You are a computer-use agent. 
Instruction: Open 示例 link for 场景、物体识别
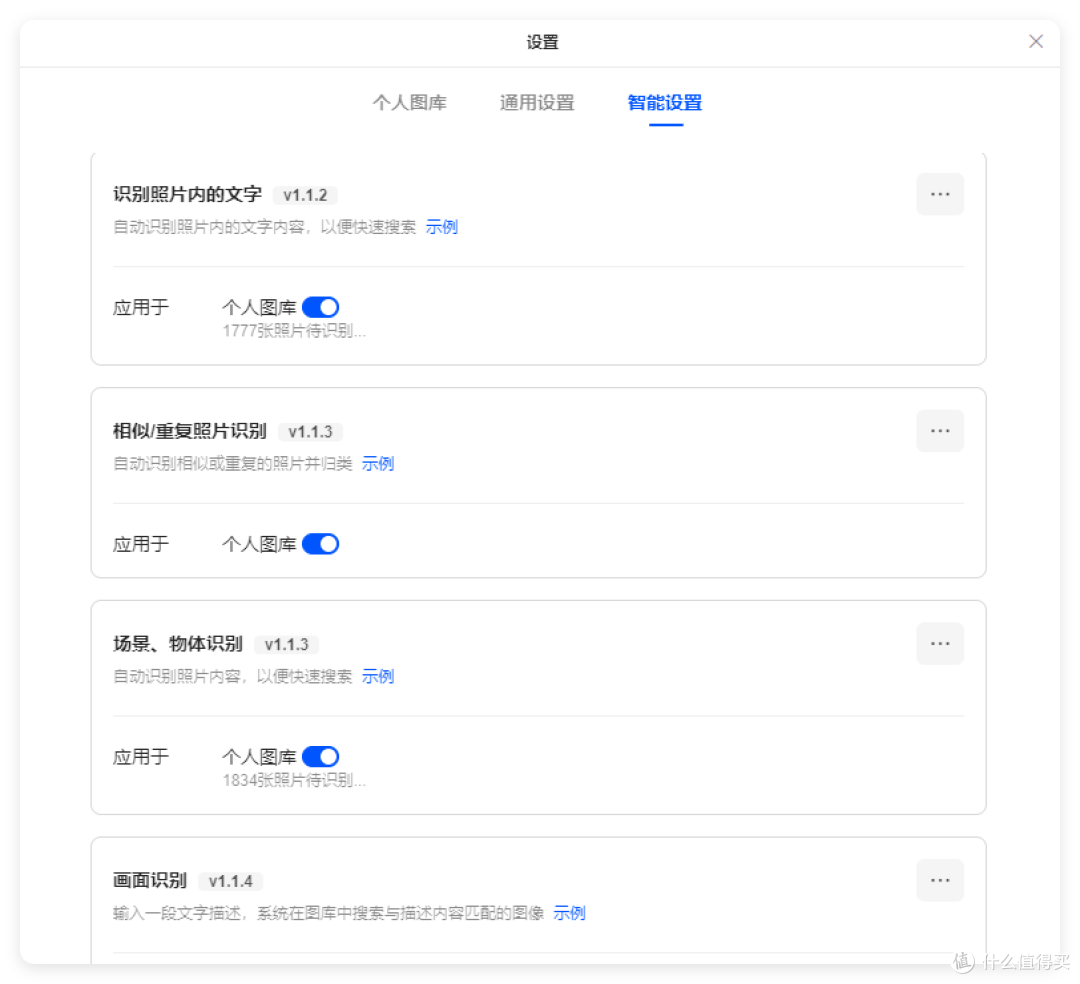377,676
